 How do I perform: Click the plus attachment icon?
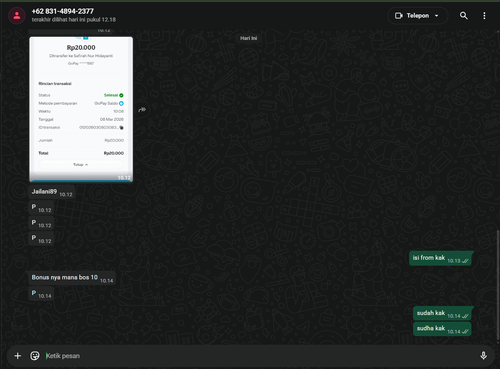click(x=18, y=356)
